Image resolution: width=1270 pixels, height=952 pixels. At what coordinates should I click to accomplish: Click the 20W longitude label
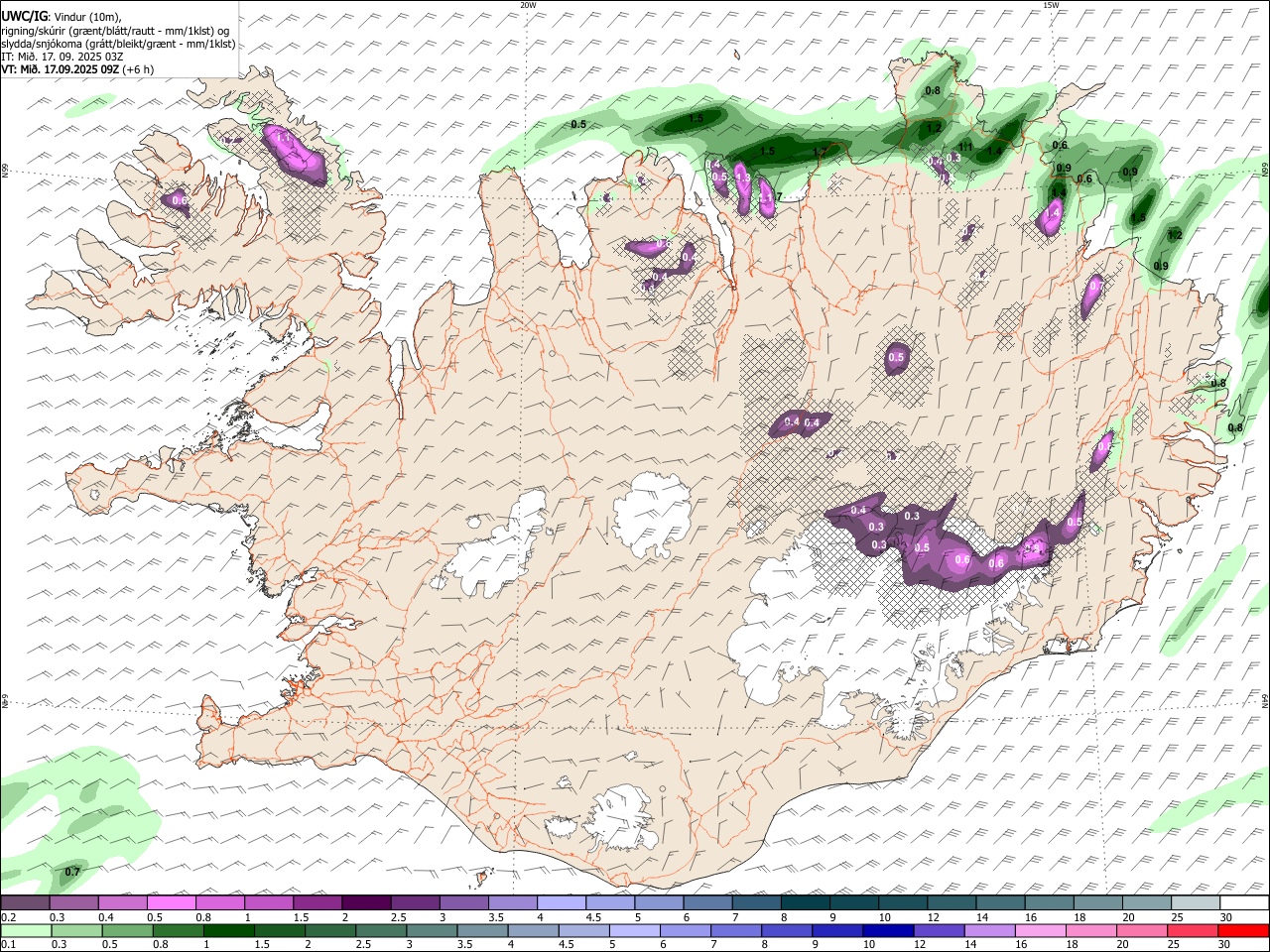pos(528,5)
